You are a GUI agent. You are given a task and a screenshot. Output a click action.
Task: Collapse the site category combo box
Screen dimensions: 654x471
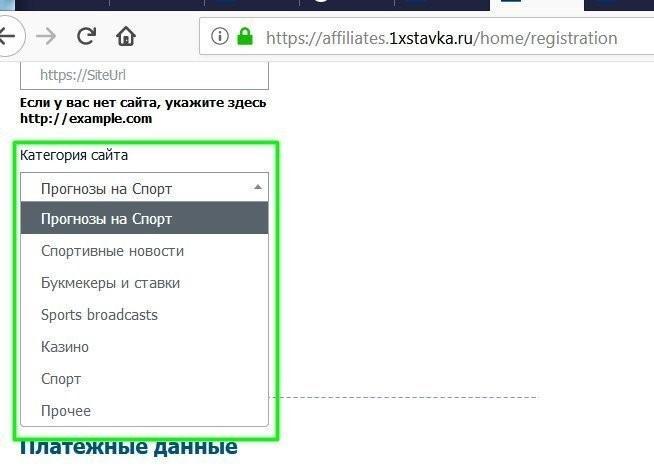pos(144,188)
